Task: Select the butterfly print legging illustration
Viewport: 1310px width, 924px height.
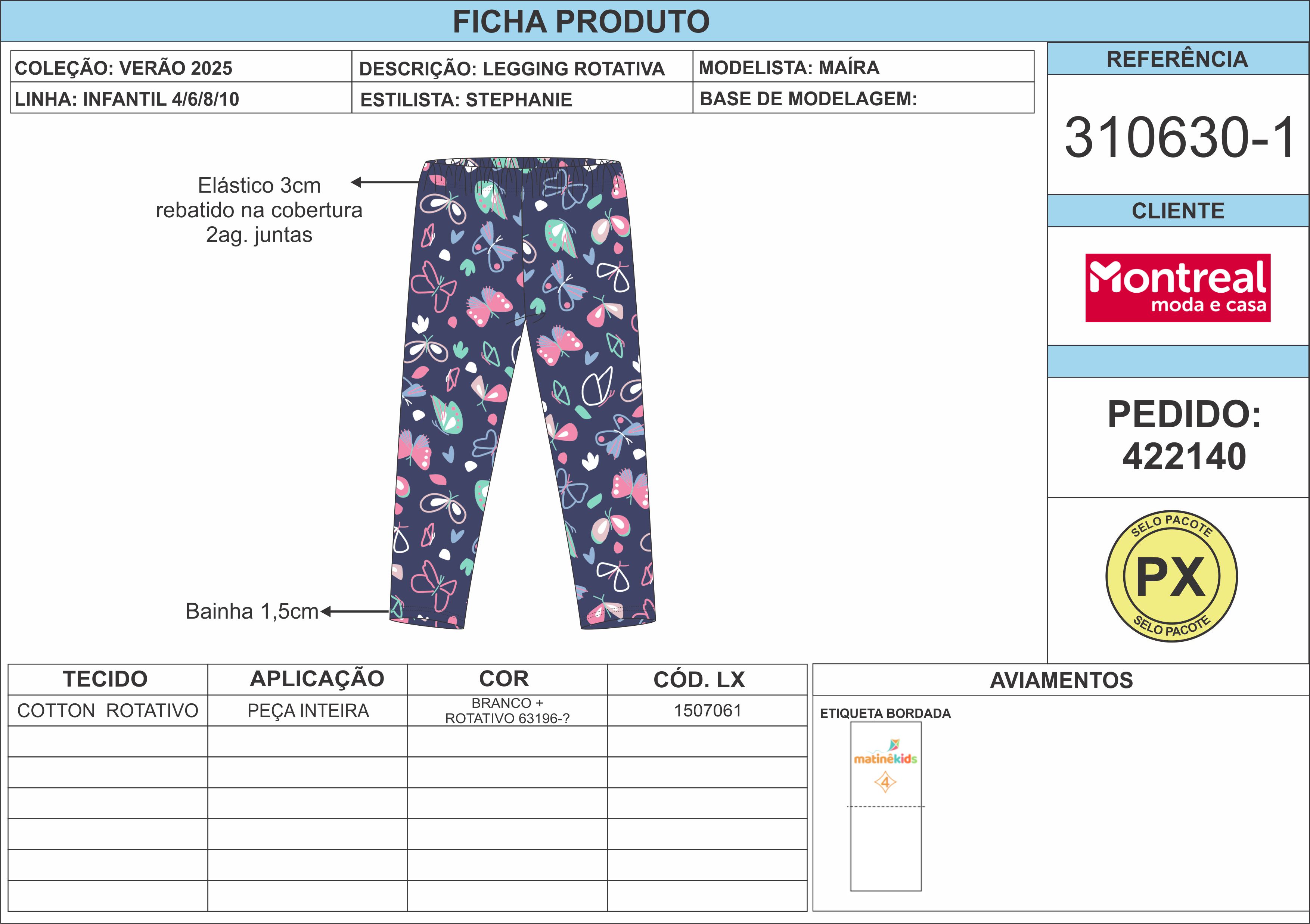Action: tap(523, 393)
